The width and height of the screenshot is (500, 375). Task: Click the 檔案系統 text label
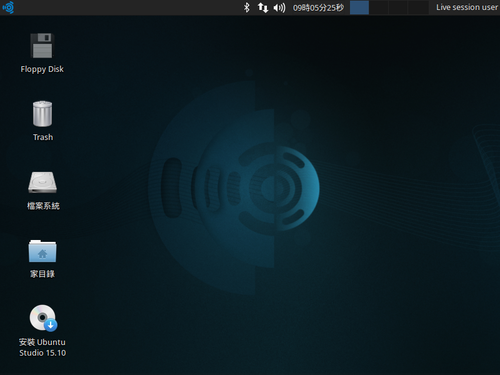(x=43, y=206)
